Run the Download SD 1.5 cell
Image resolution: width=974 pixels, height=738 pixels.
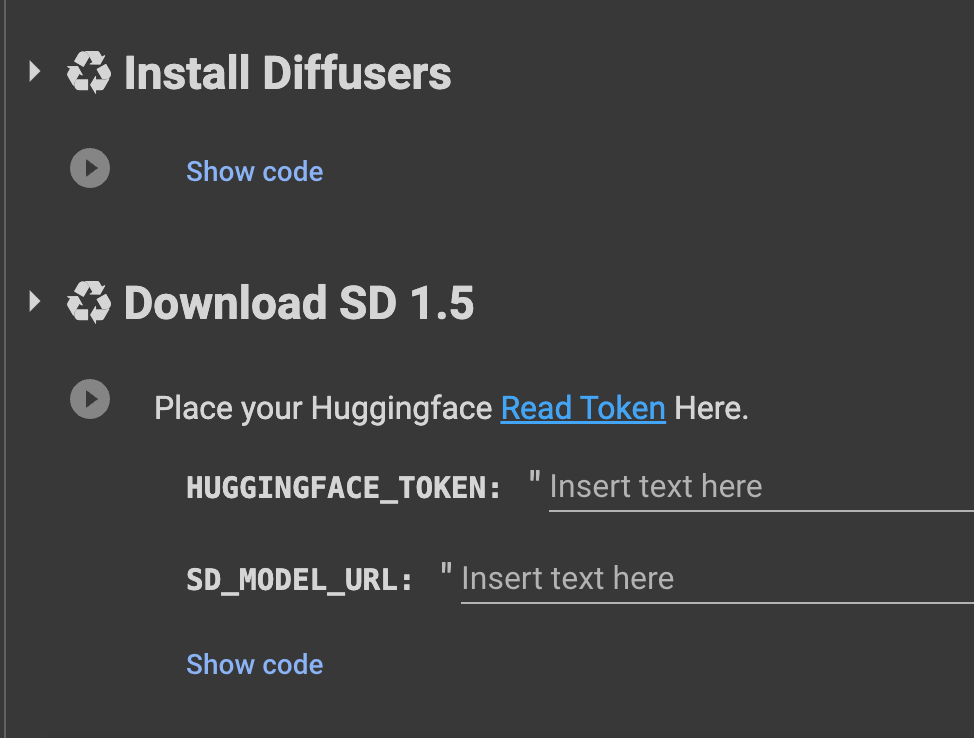[90, 399]
